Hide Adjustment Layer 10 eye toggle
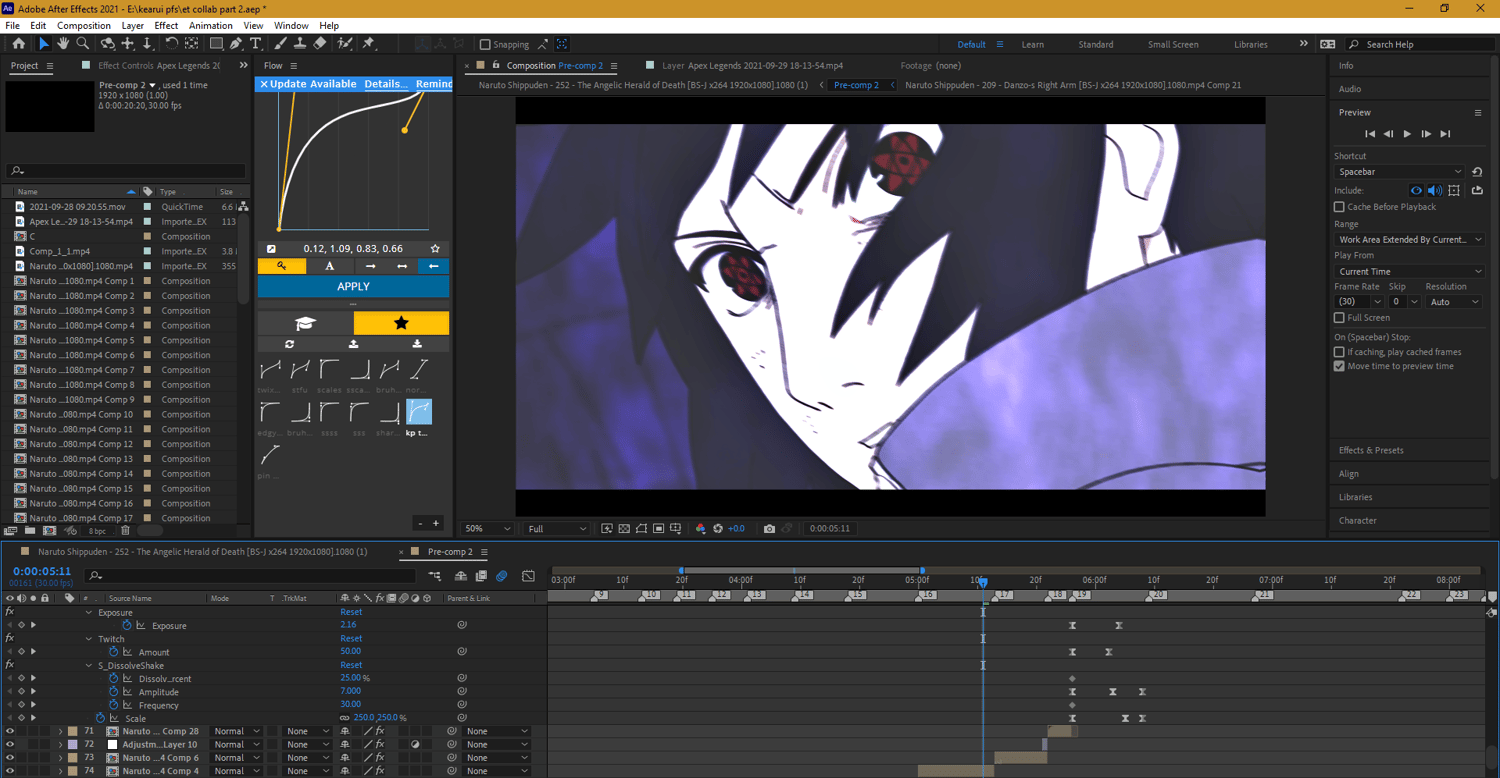This screenshot has height=778, width=1500. pyautogui.click(x=10, y=745)
